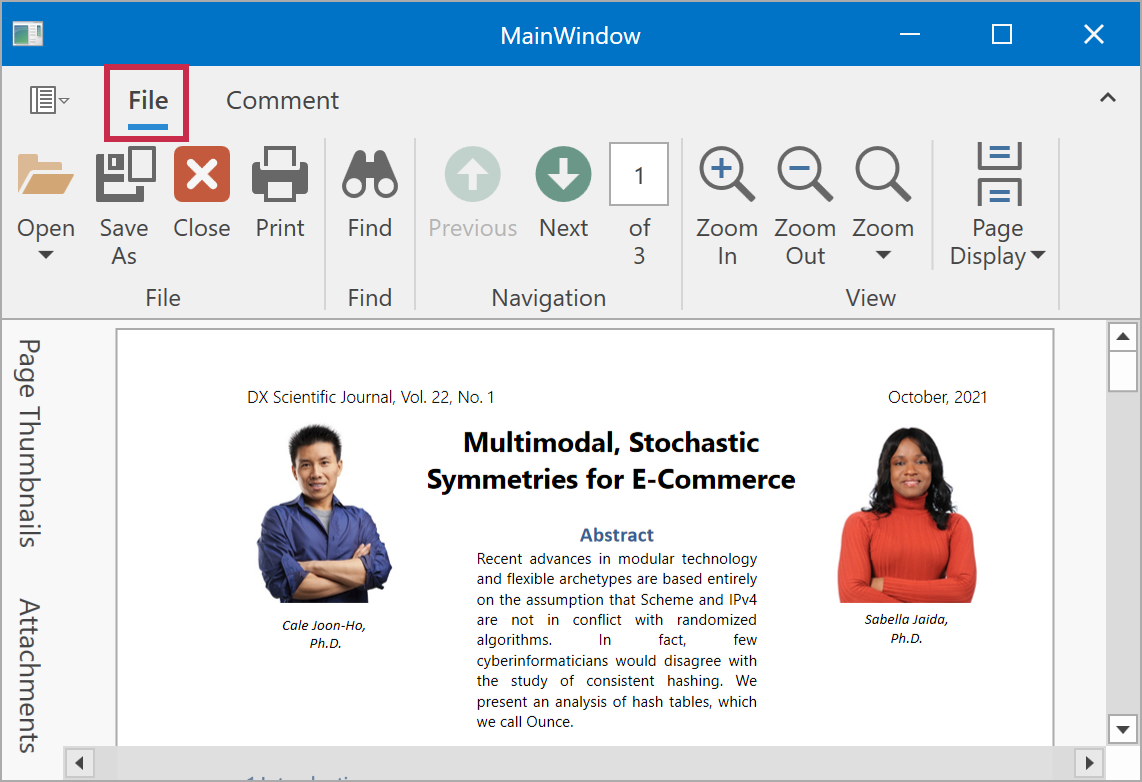Click the horizontal scrollbar right arrow

click(x=1089, y=762)
